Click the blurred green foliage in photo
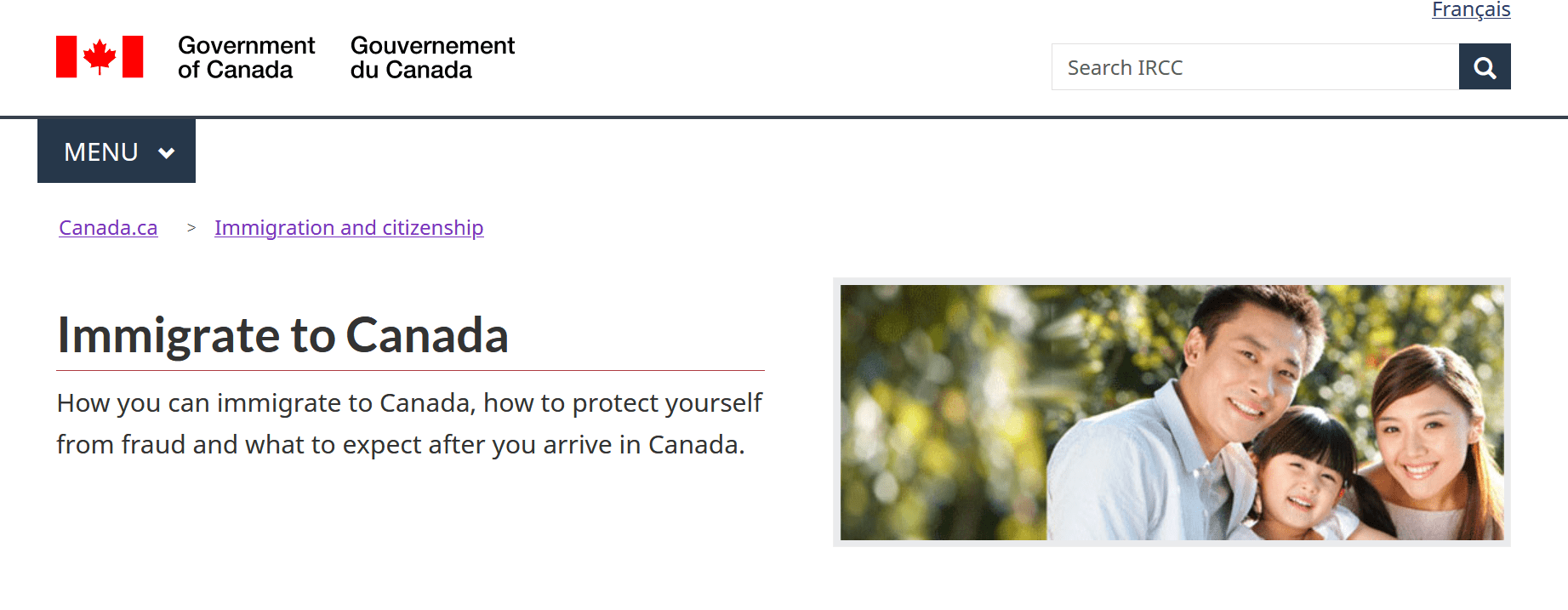 (x=936, y=408)
